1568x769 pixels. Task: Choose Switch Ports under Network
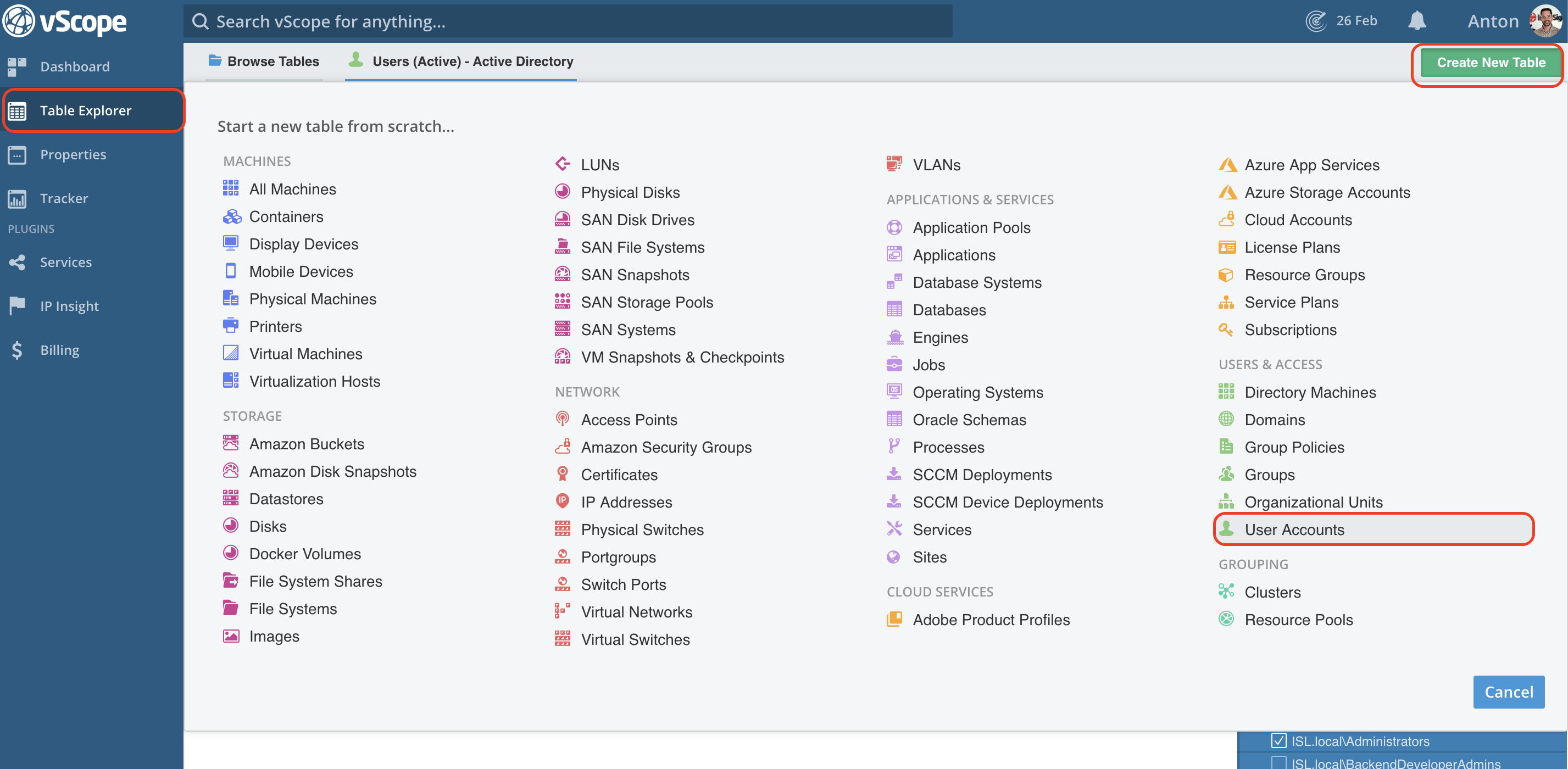click(x=624, y=584)
